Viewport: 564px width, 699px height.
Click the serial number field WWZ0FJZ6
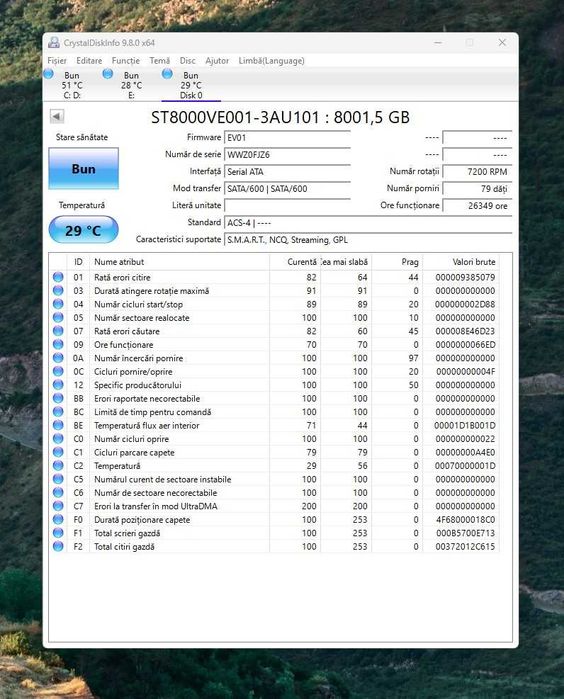287,155
